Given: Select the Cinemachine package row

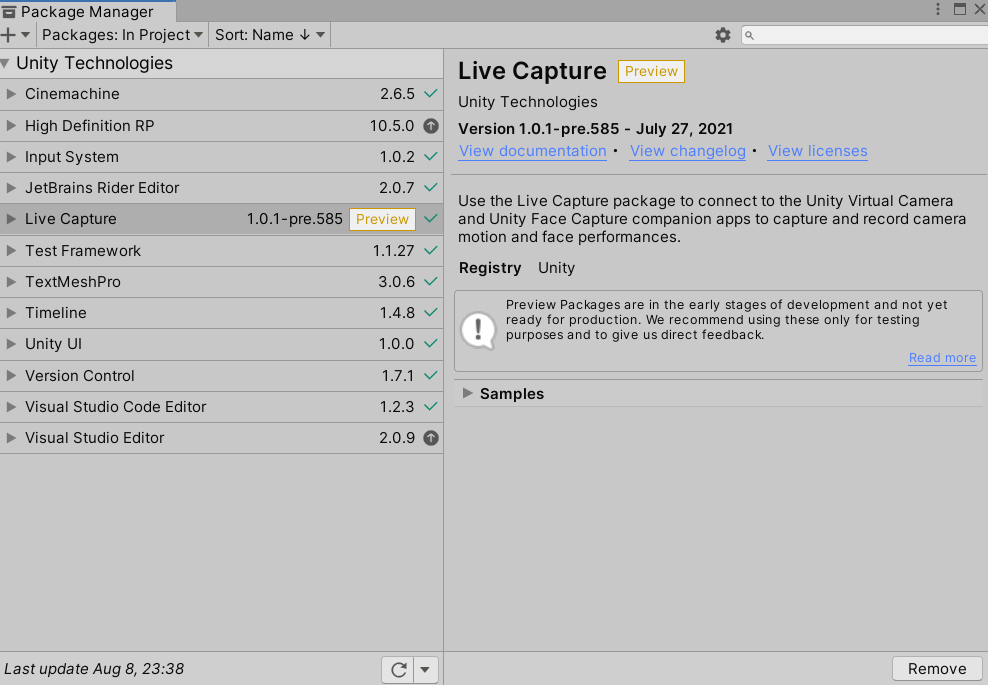Looking at the screenshot, I should tap(221, 94).
